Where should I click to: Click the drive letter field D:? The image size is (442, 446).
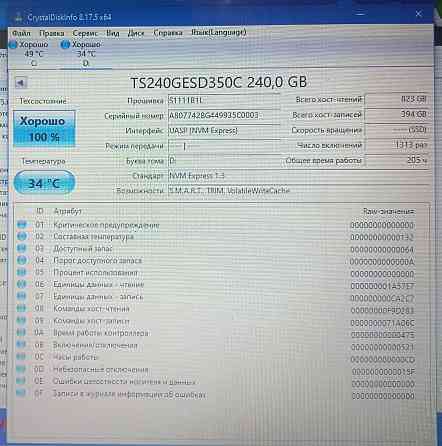point(224,161)
